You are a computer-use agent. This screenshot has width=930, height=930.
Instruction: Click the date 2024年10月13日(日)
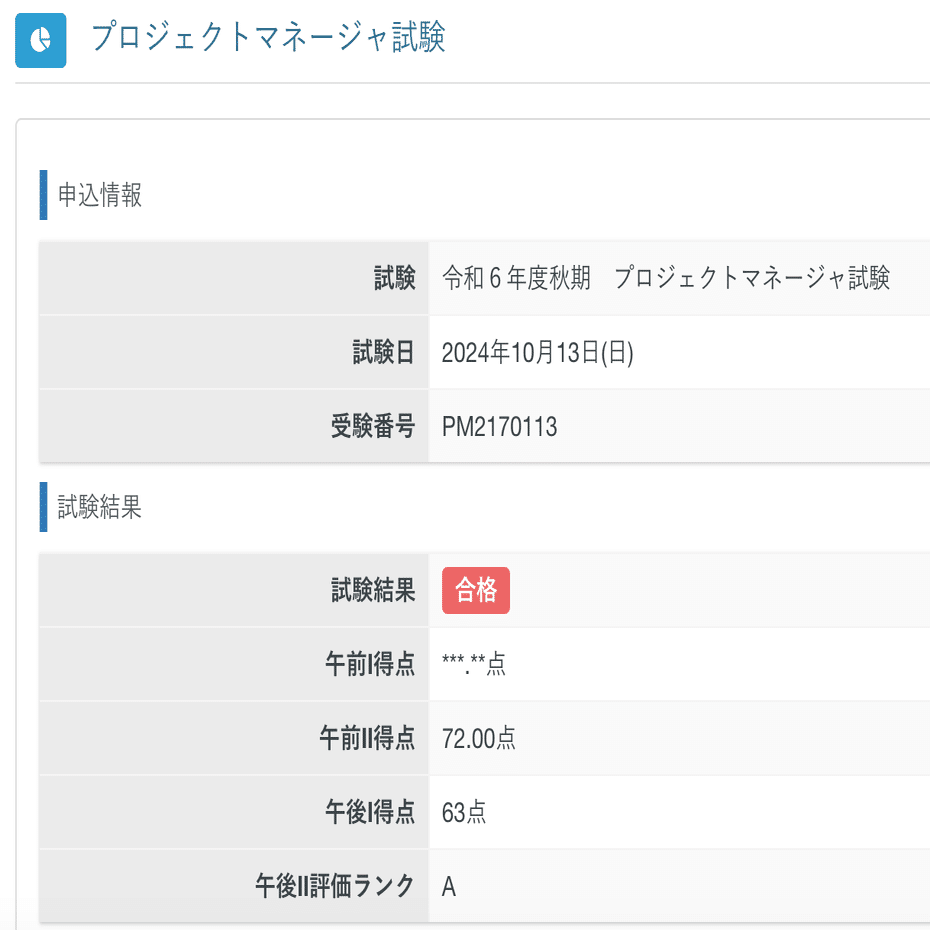(538, 353)
